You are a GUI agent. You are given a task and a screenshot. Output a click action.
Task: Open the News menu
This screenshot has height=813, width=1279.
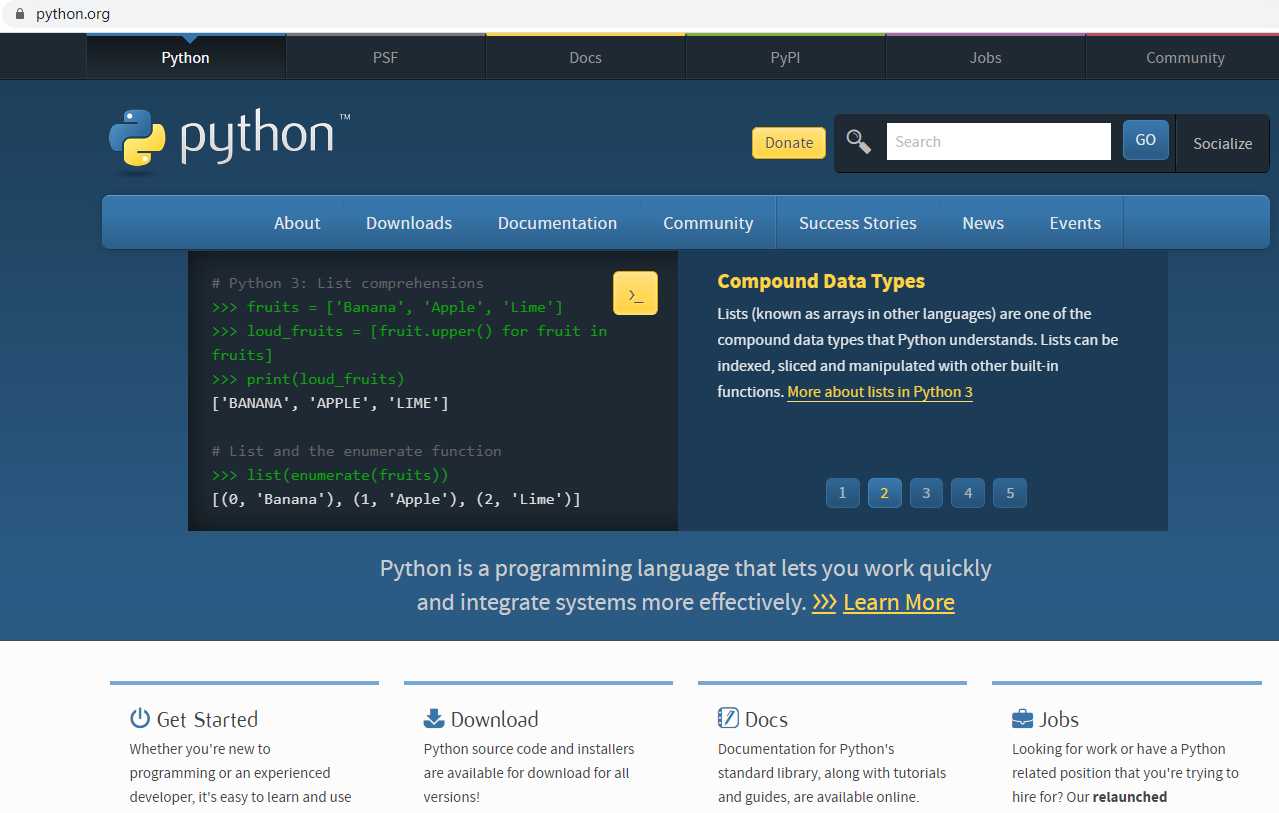[x=983, y=223]
